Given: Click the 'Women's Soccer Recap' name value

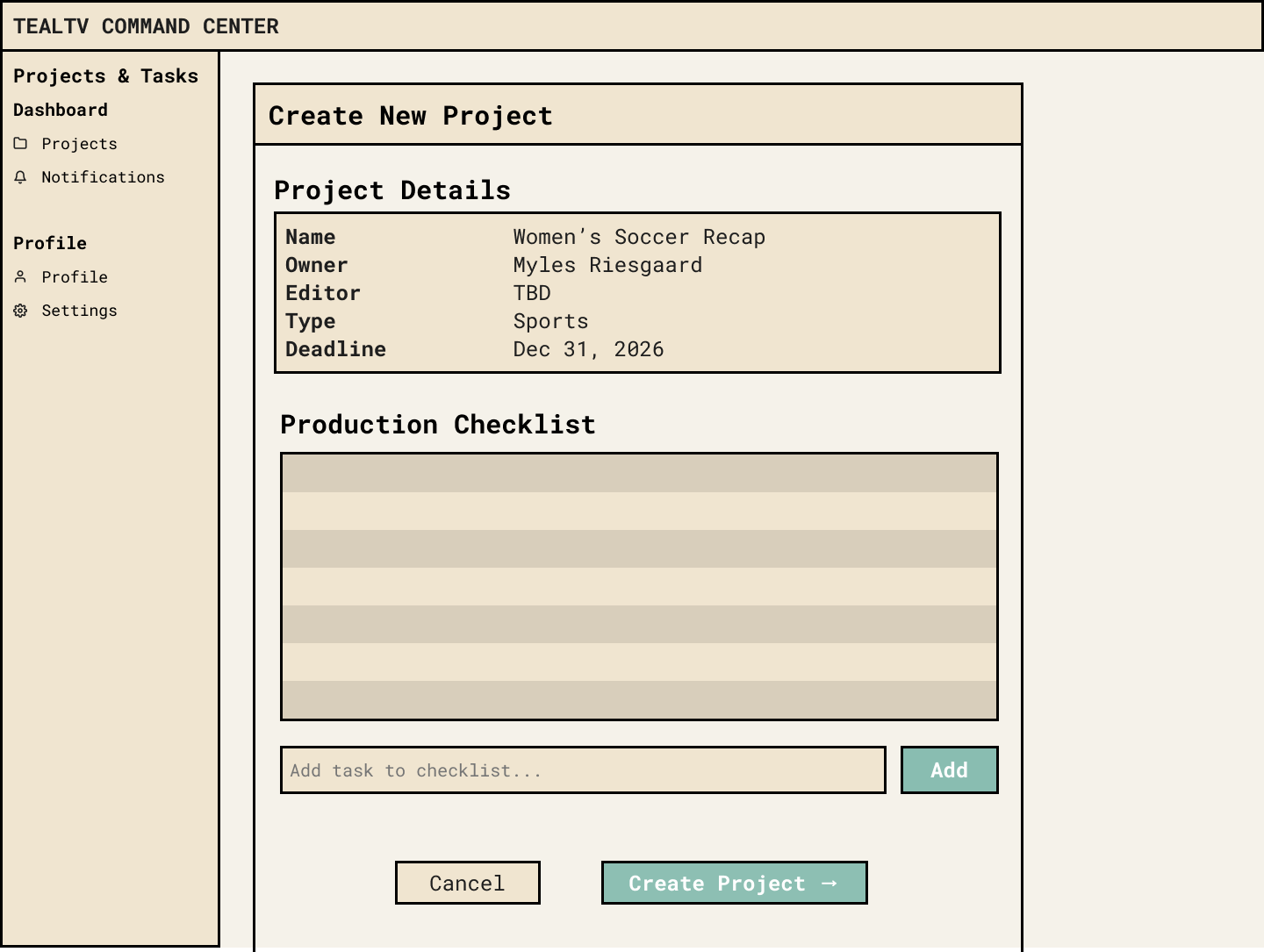Looking at the screenshot, I should (x=639, y=237).
